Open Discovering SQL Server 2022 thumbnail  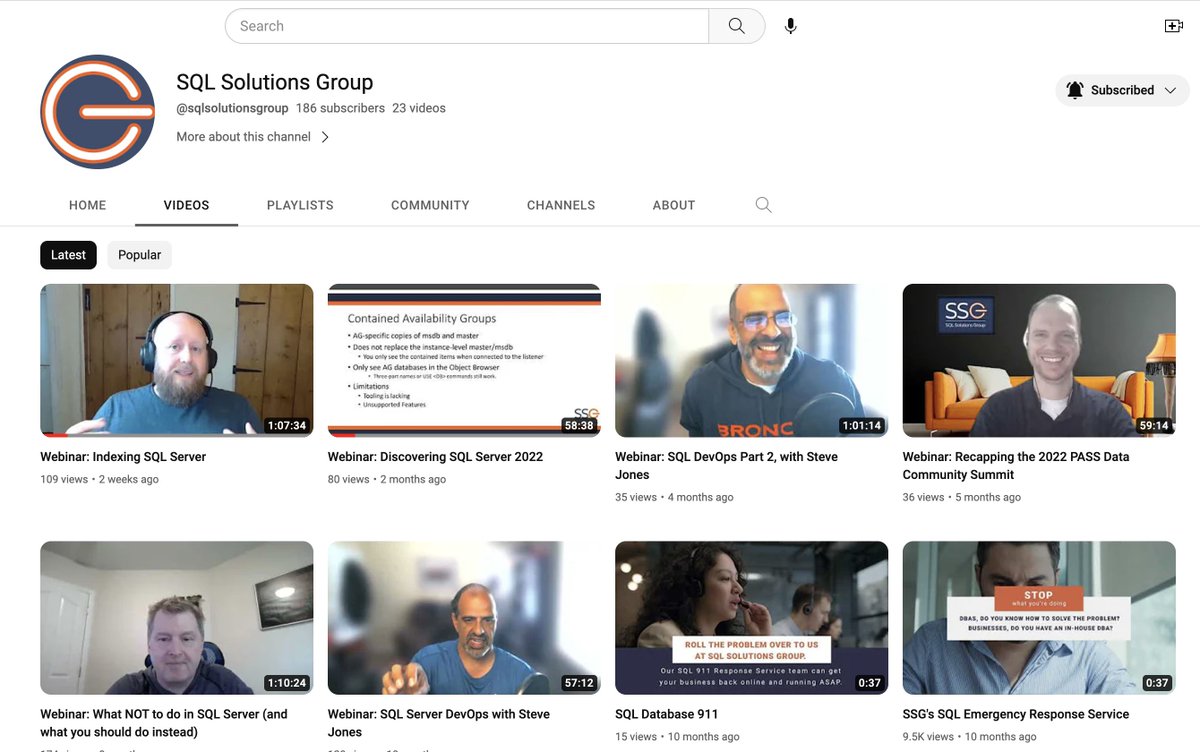tap(464, 361)
